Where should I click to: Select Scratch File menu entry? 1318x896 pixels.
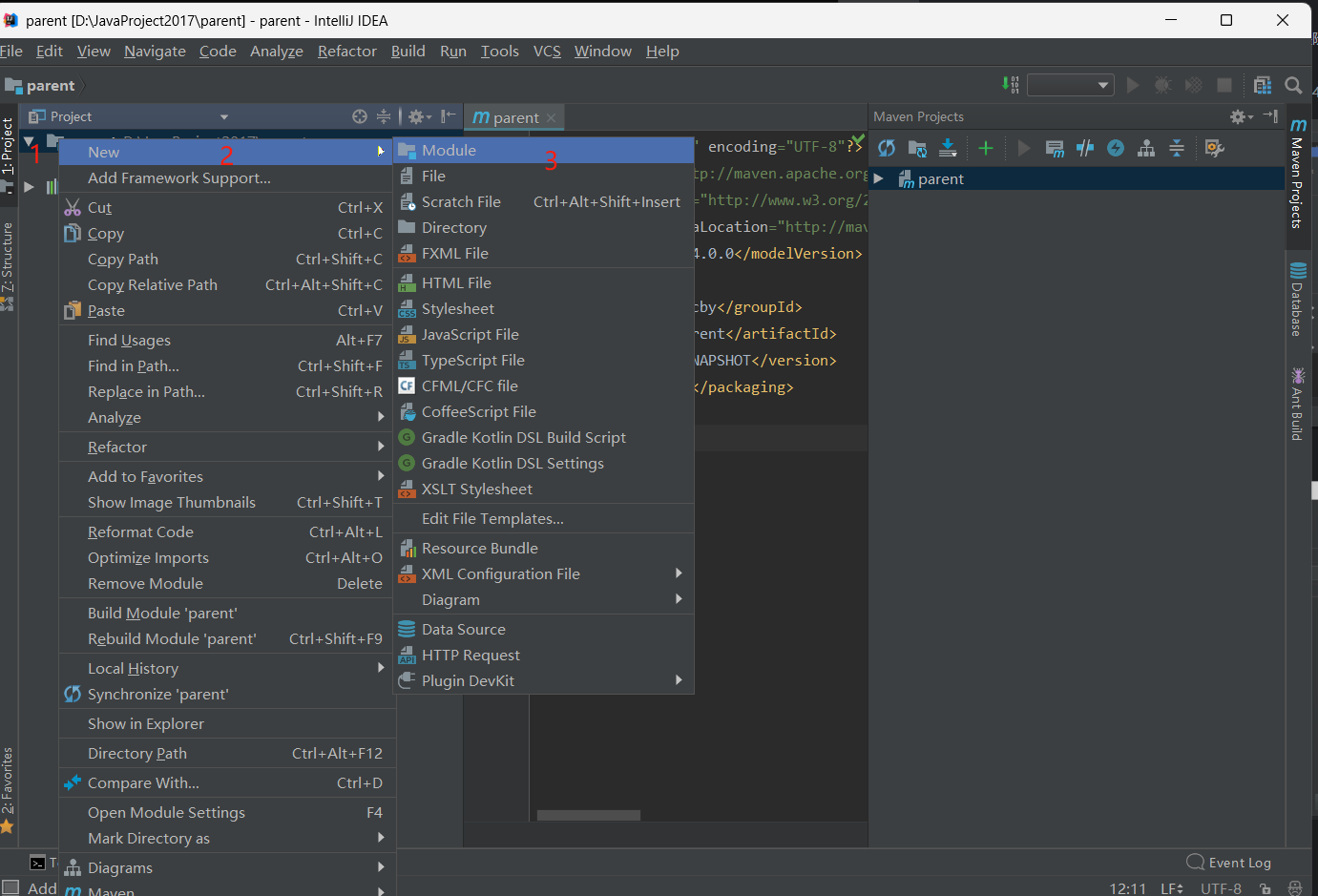544,201
